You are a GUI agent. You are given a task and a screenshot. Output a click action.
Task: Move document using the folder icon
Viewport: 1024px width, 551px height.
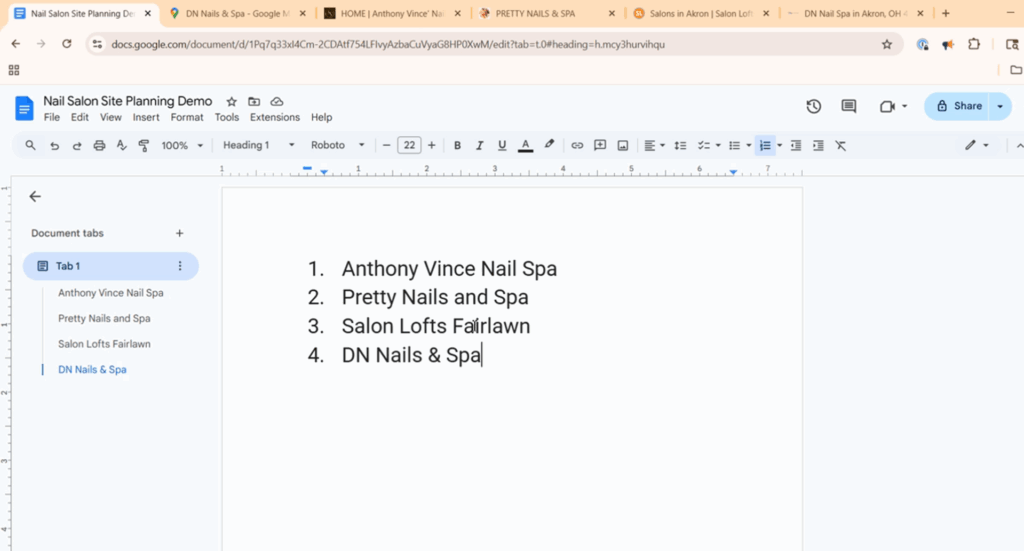click(254, 102)
